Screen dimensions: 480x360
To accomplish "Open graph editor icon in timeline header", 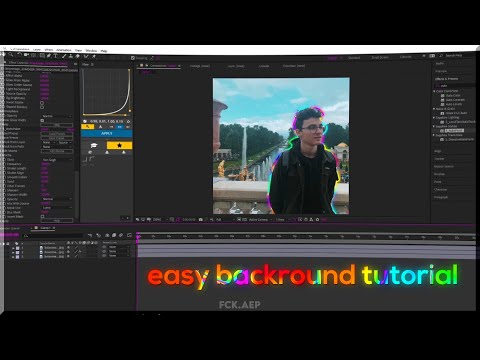I will (129, 235).
